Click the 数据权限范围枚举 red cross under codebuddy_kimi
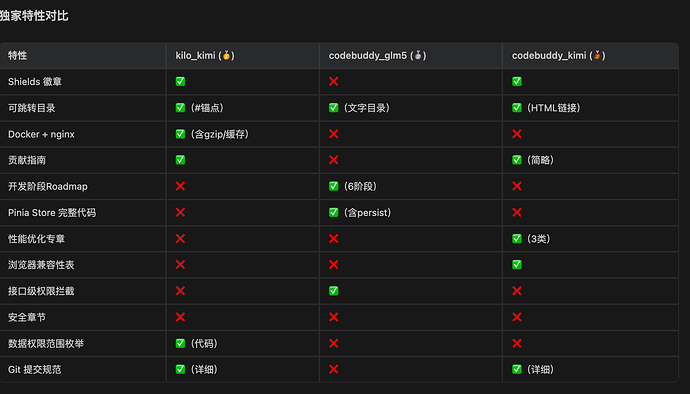Image resolution: width=690 pixels, height=394 pixels. (x=517, y=343)
